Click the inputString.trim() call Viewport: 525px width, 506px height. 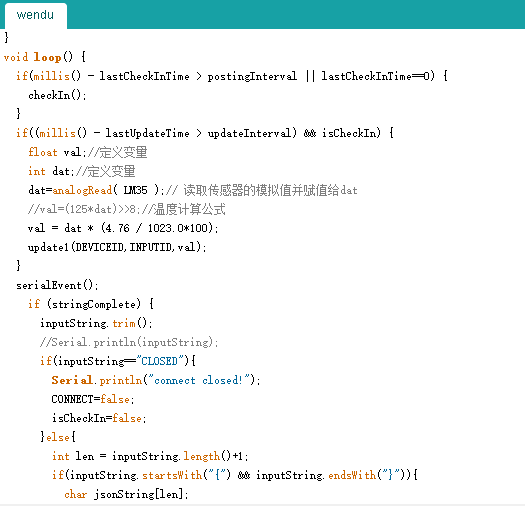(x=96, y=323)
